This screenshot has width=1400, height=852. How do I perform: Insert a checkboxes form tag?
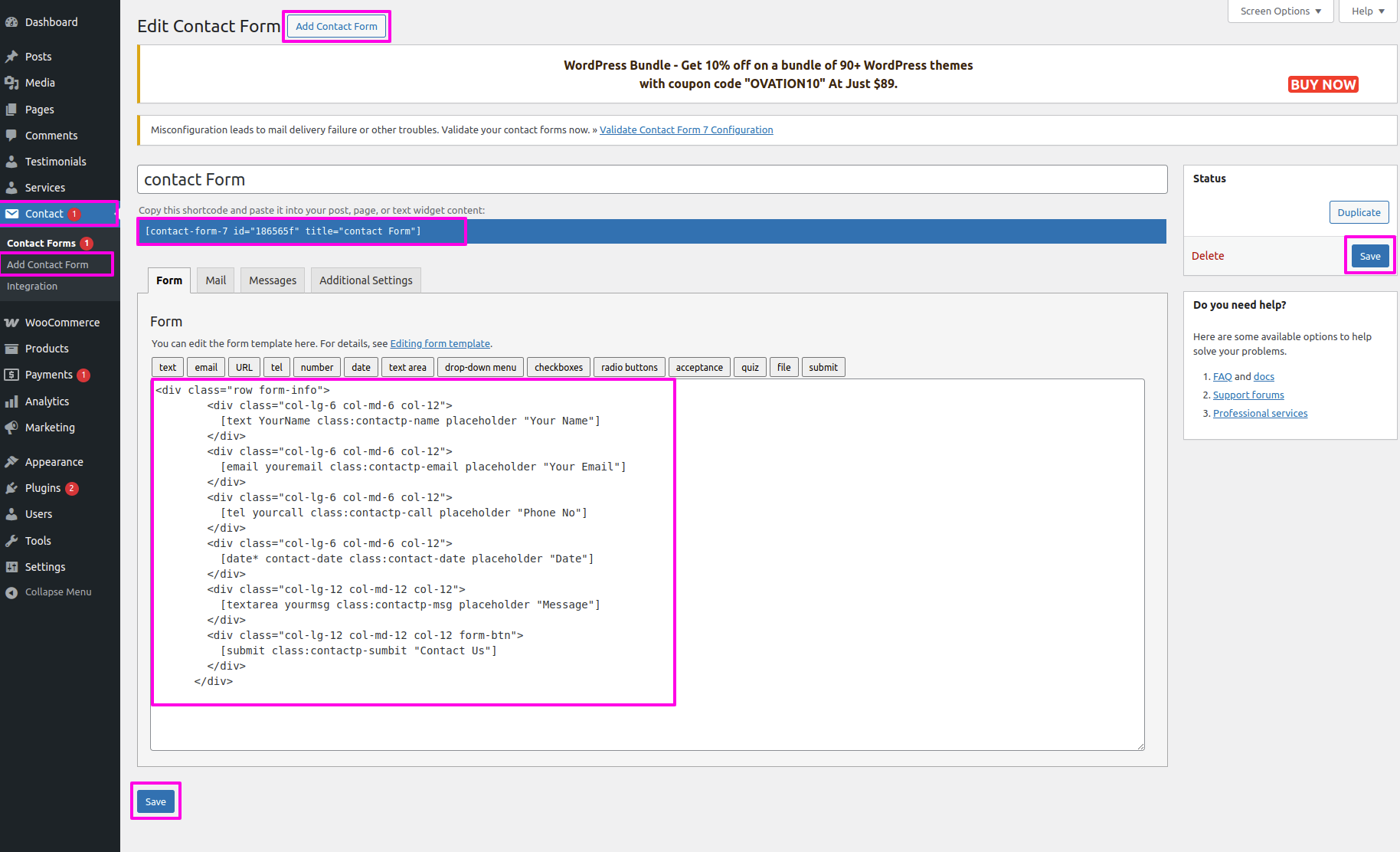(x=558, y=368)
